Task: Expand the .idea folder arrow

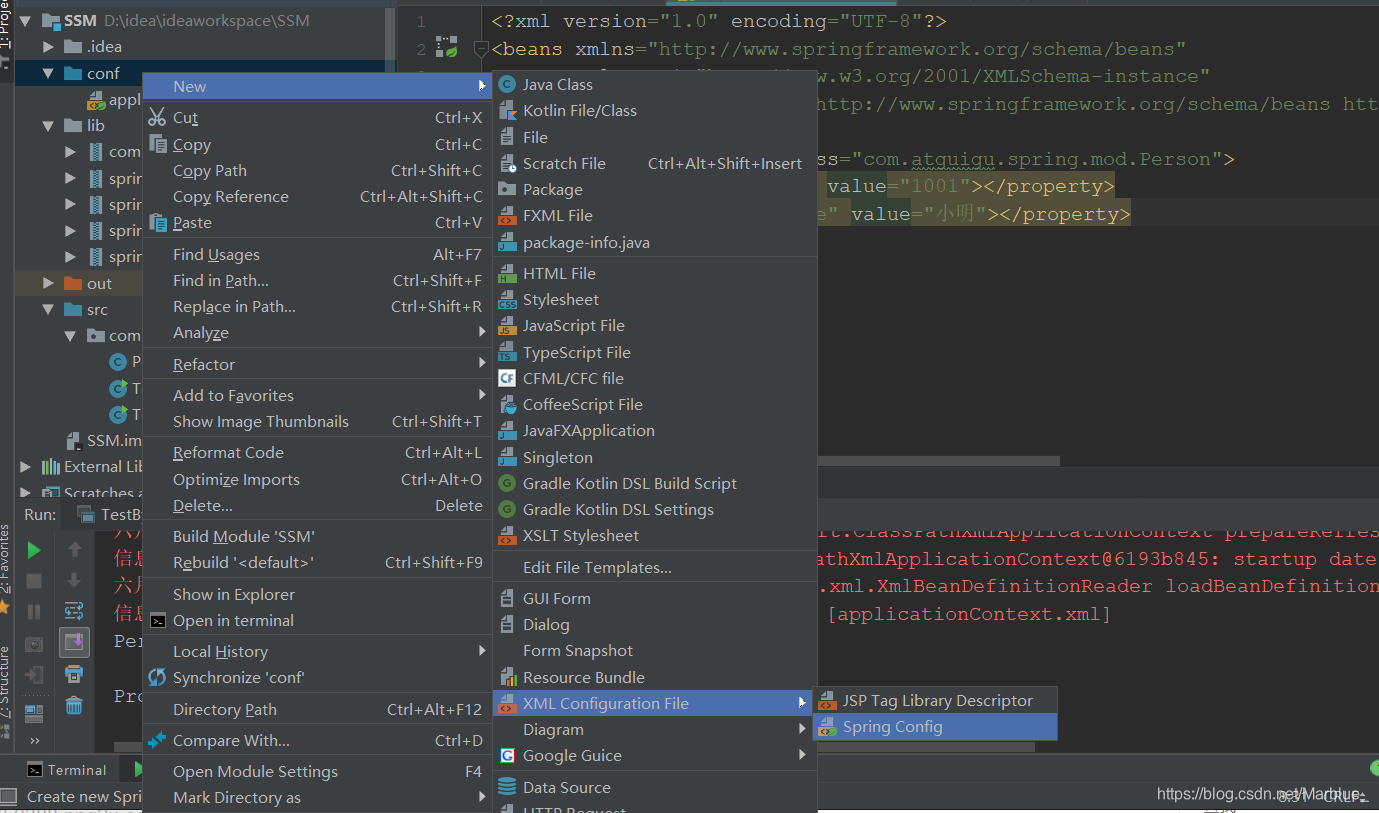Action: 49,46
